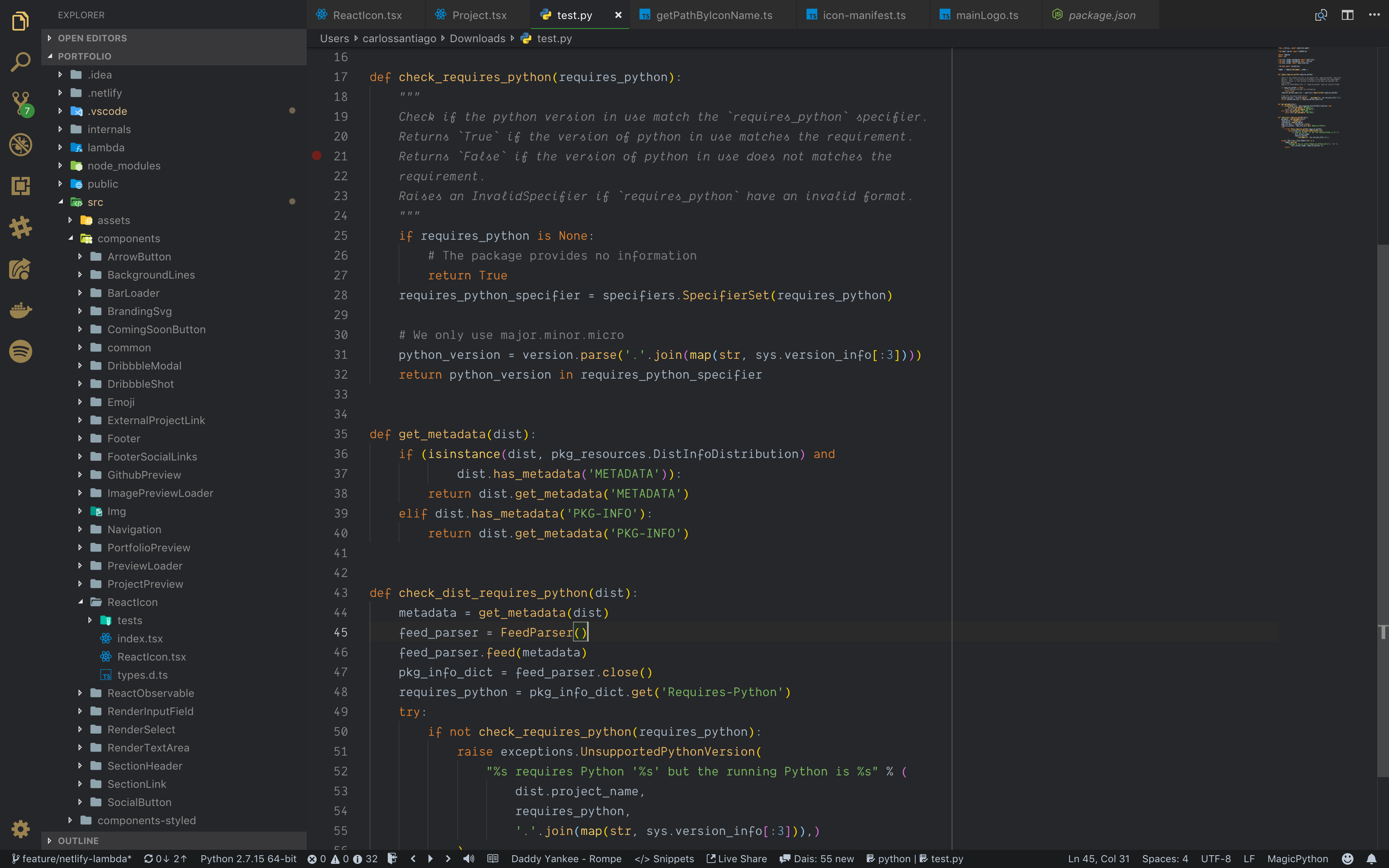
Task: Mute Spotify with the volume icon
Action: [x=469, y=859]
